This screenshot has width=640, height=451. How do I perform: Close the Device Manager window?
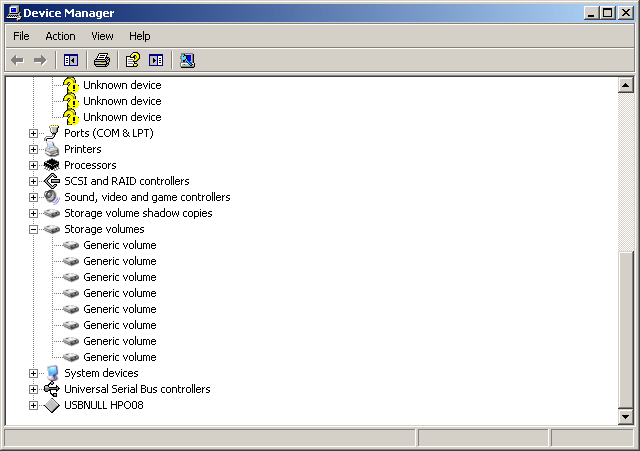tap(626, 13)
